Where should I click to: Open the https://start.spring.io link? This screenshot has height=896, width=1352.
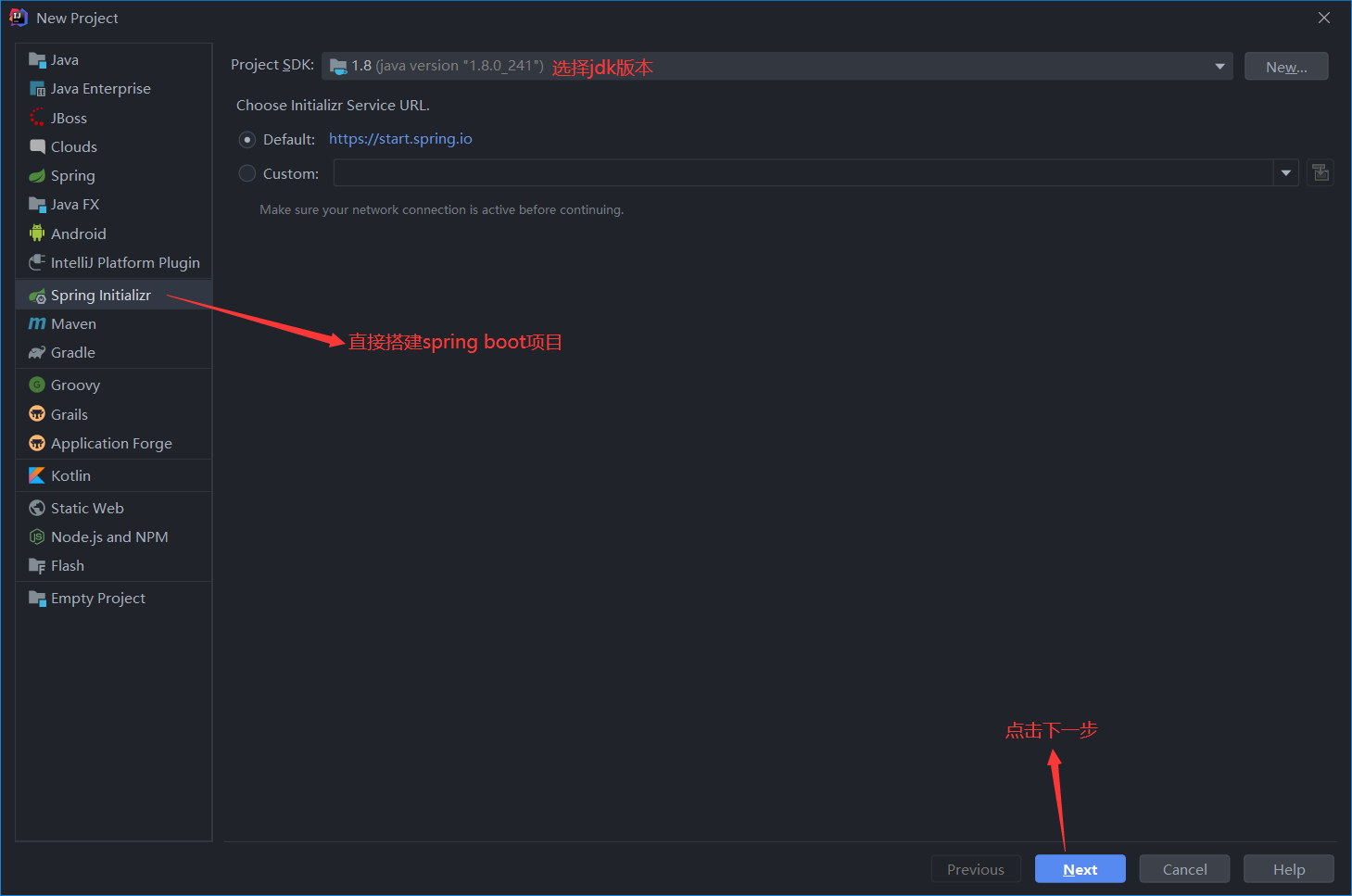click(400, 139)
